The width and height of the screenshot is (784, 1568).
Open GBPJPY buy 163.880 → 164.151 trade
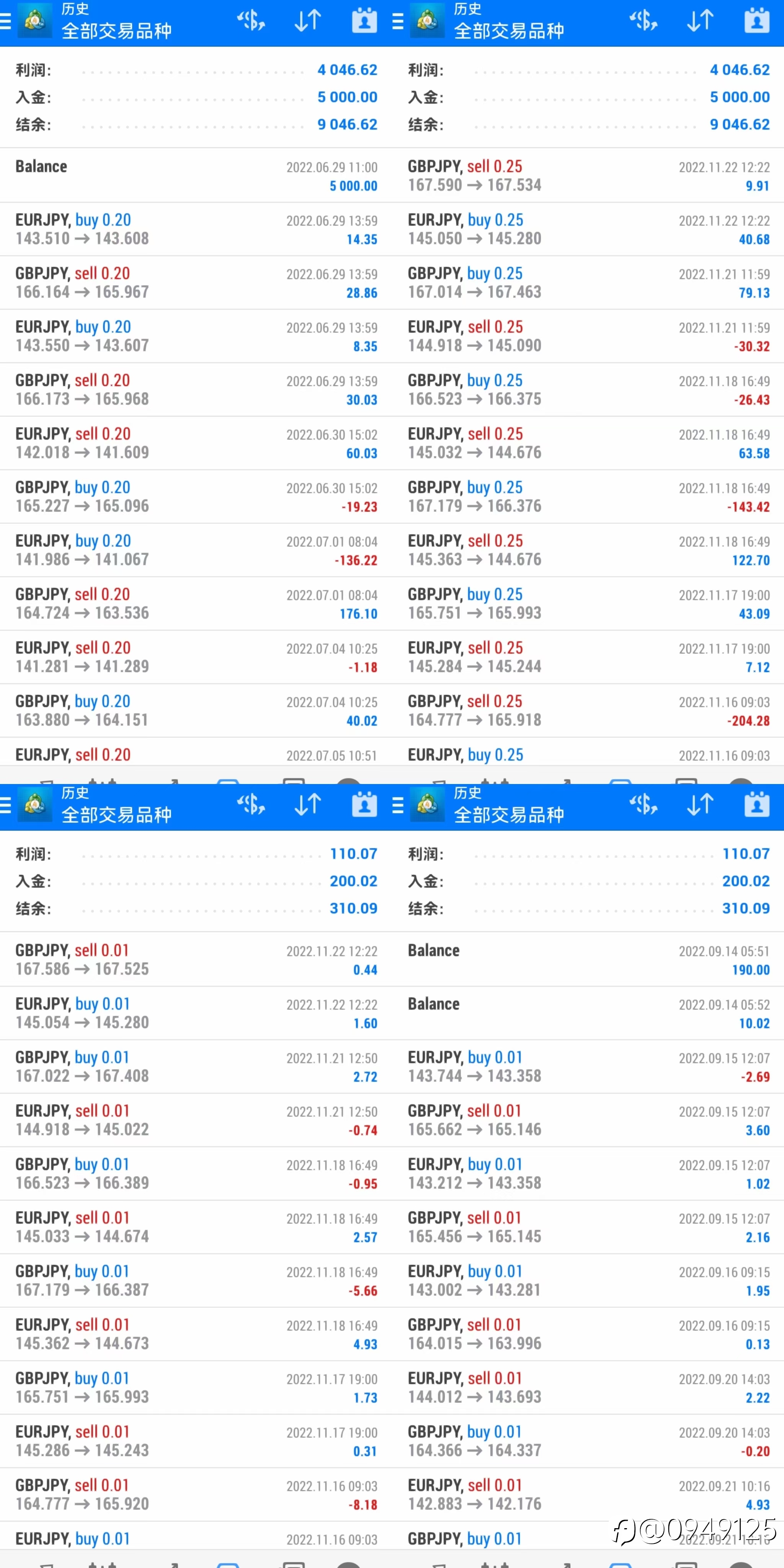coord(196,711)
